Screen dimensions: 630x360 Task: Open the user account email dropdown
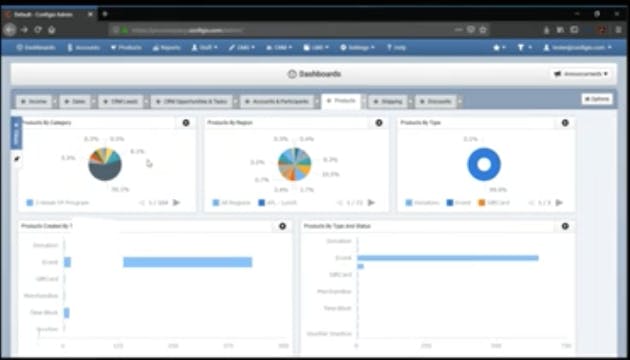pyautogui.click(x=578, y=47)
